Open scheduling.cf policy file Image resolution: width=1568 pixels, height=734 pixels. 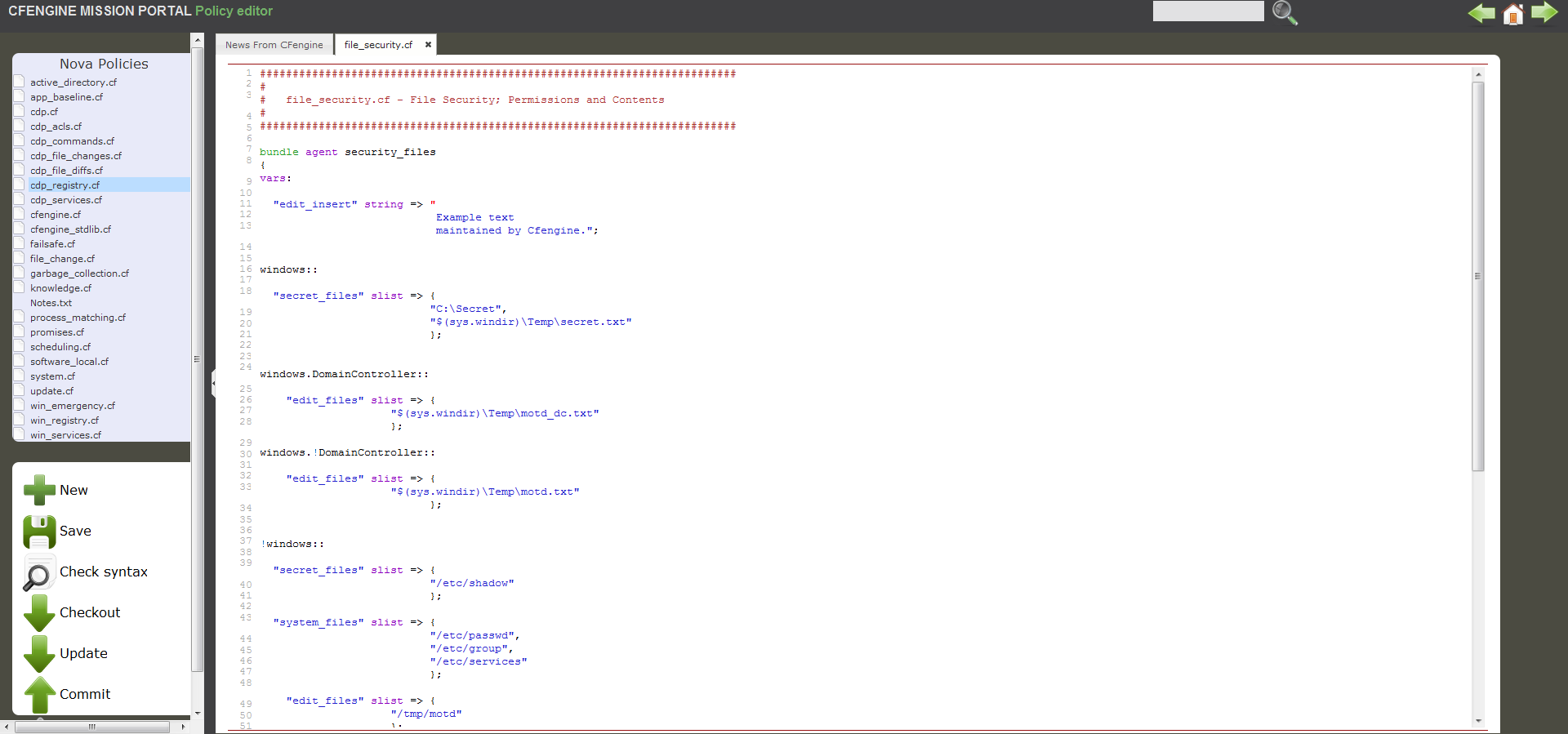click(60, 347)
